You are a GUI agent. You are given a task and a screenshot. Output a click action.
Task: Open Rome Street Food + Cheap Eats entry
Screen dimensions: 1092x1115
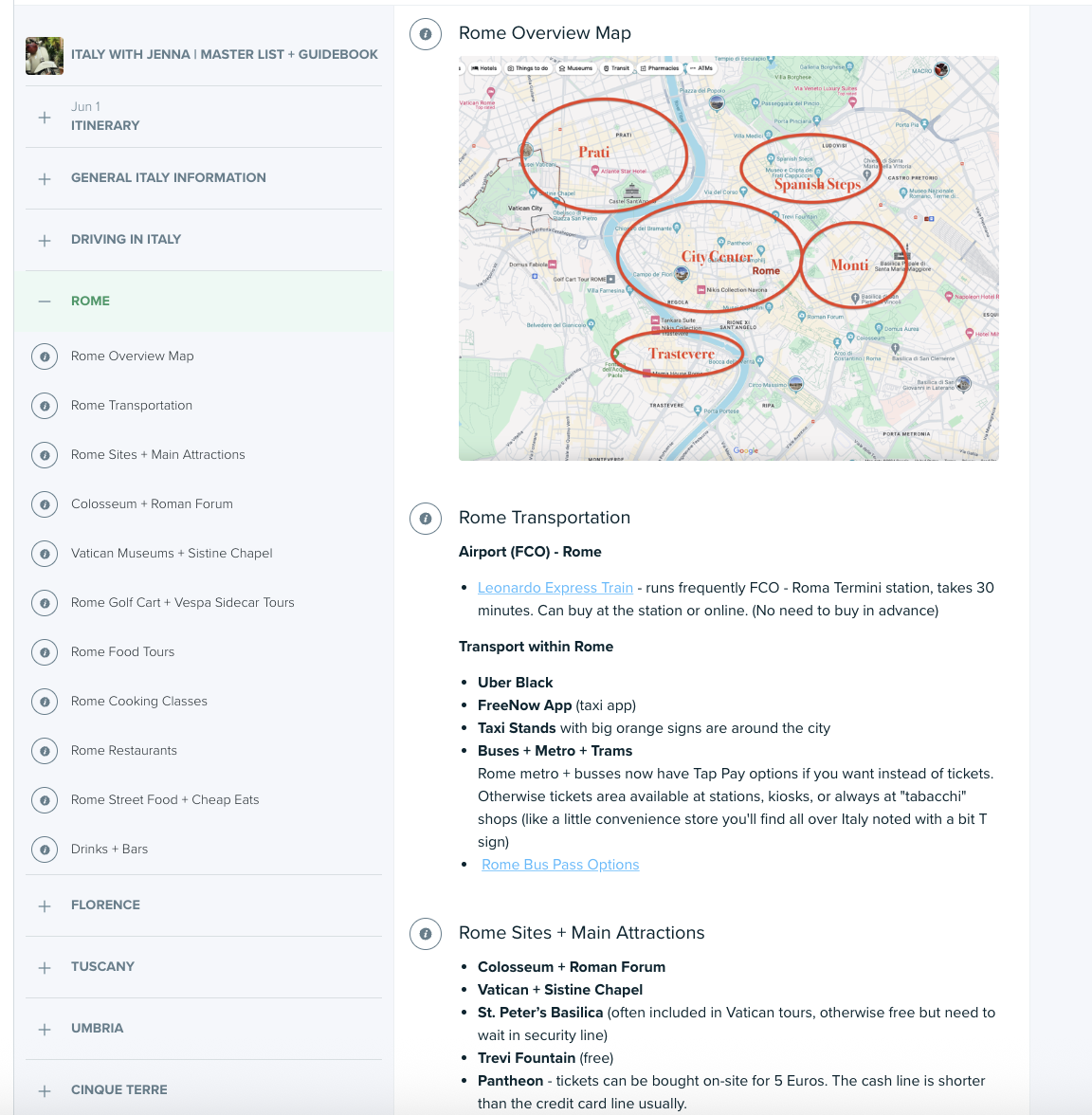(x=165, y=799)
